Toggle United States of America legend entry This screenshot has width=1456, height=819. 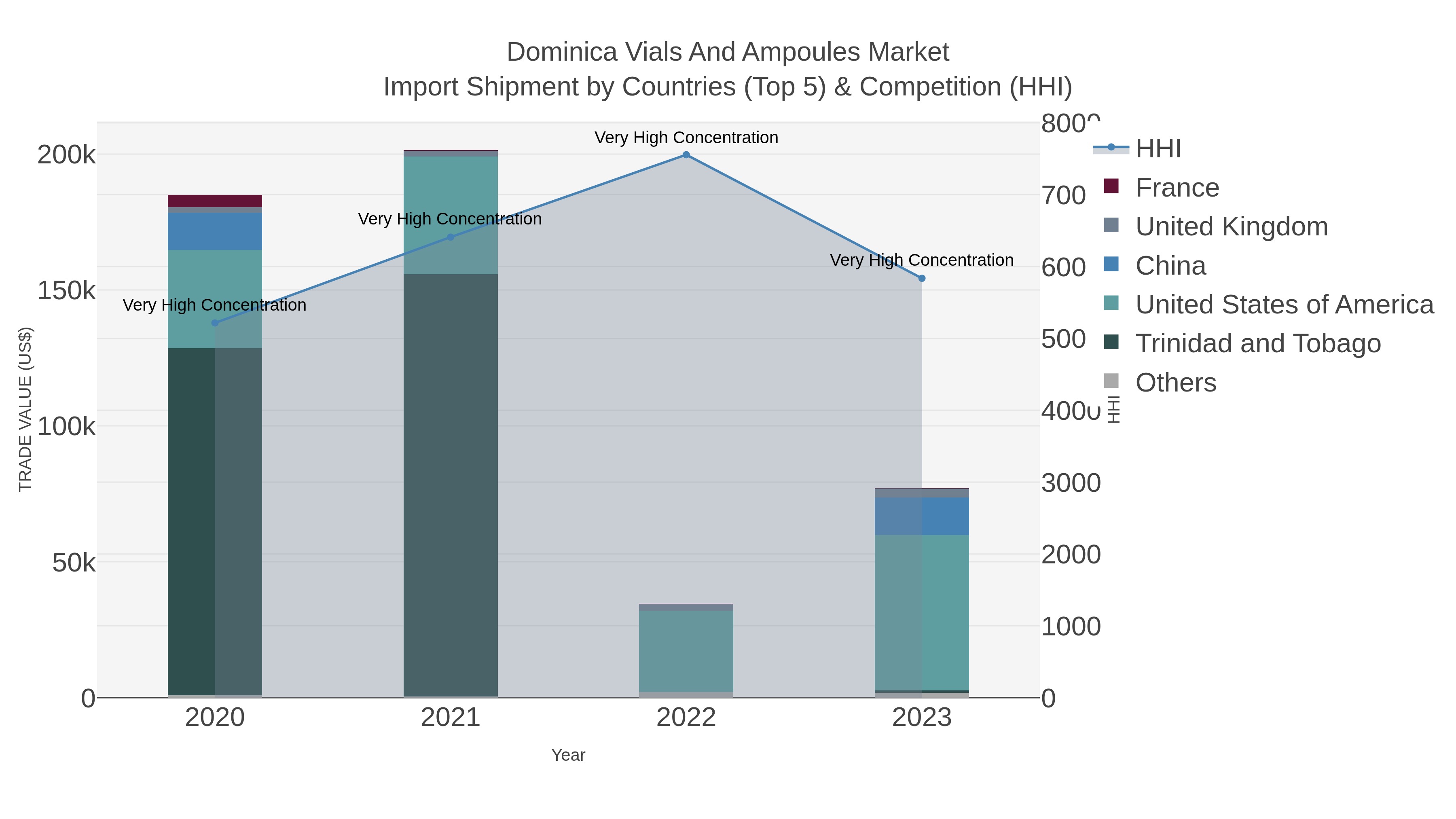click(x=1269, y=305)
